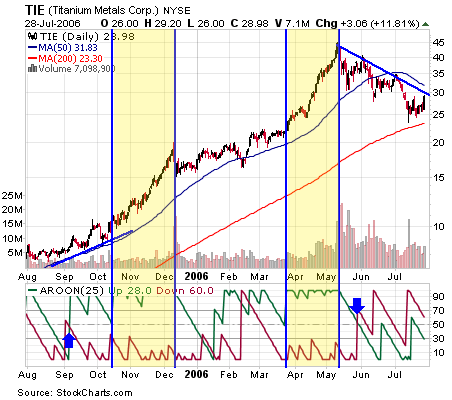Viewport: 452px width, 400px height.
Task: Click the 15 price axis label
Action: point(438,178)
